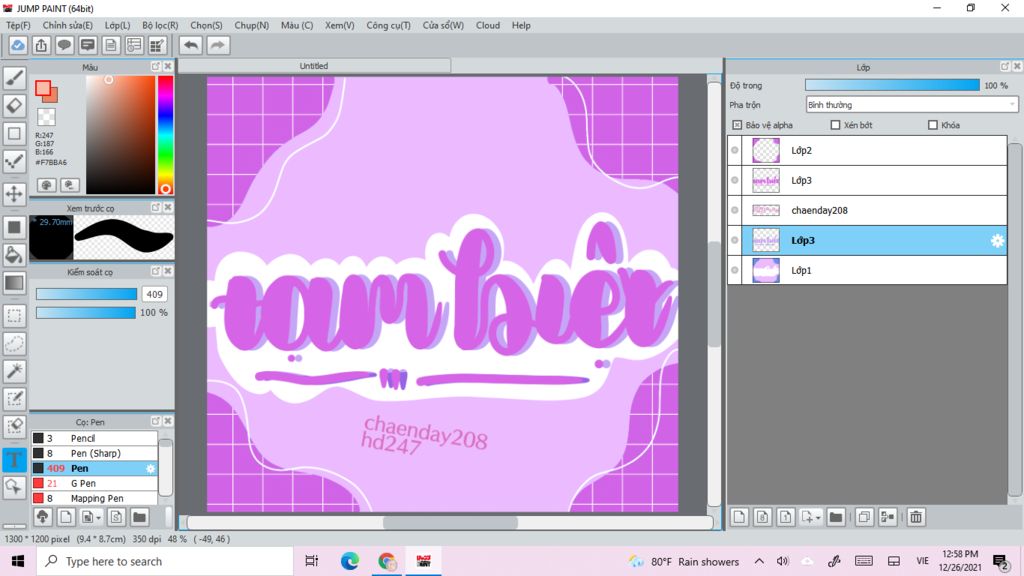Viewport: 1024px width, 576px height.
Task: Click the Undo arrow
Action: pos(191,45)
